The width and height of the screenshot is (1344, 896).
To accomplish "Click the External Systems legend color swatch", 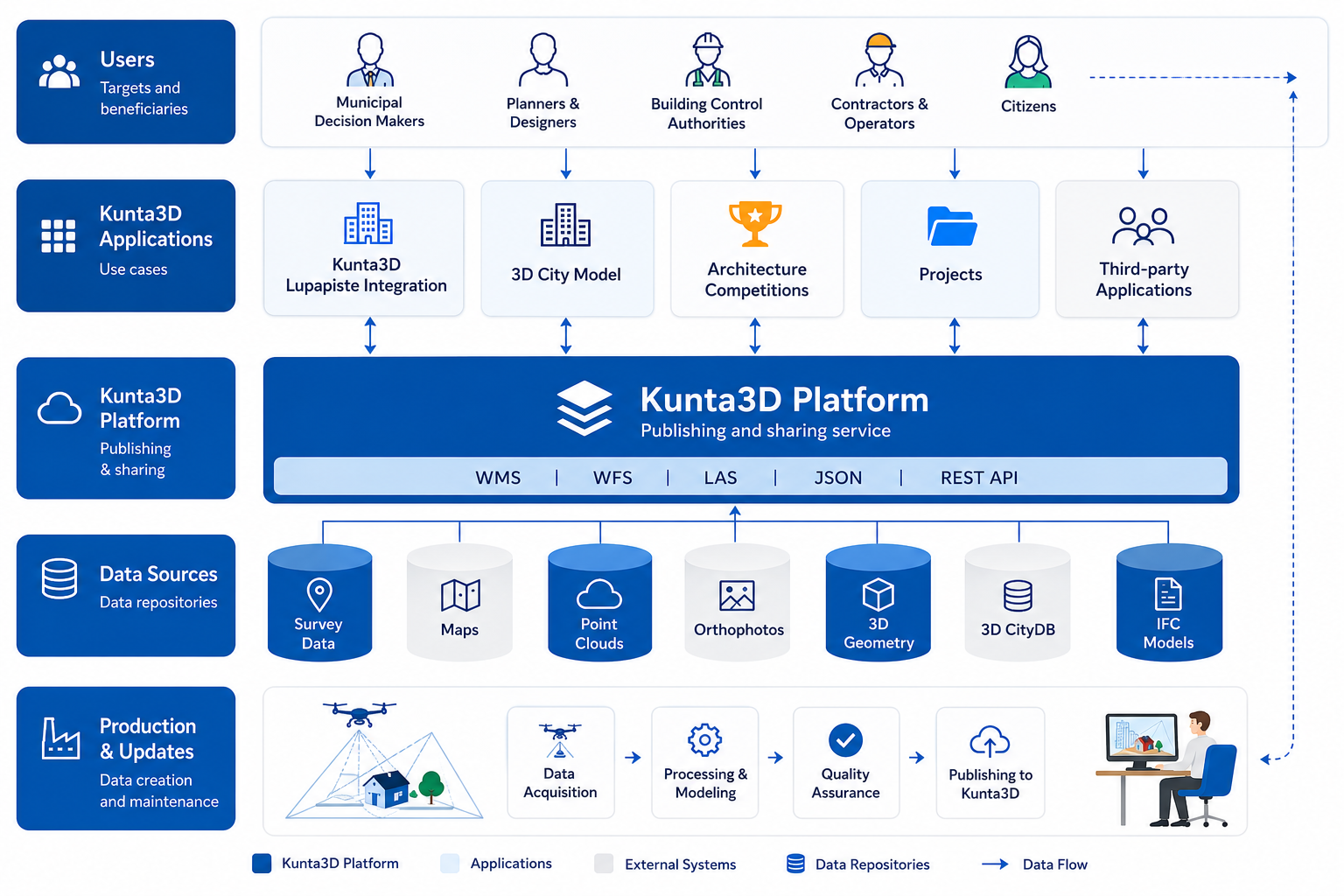I will pos(604,864).
